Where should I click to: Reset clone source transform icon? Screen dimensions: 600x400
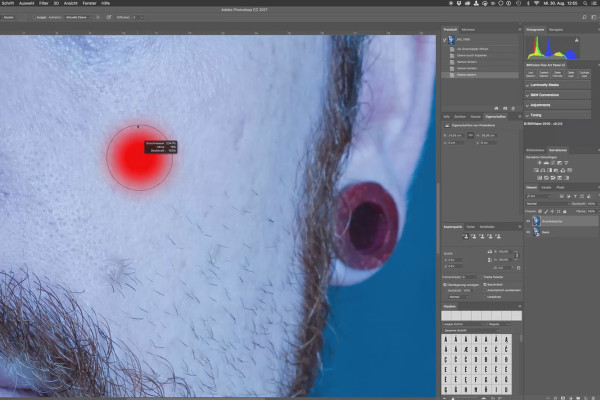(518, 268)
